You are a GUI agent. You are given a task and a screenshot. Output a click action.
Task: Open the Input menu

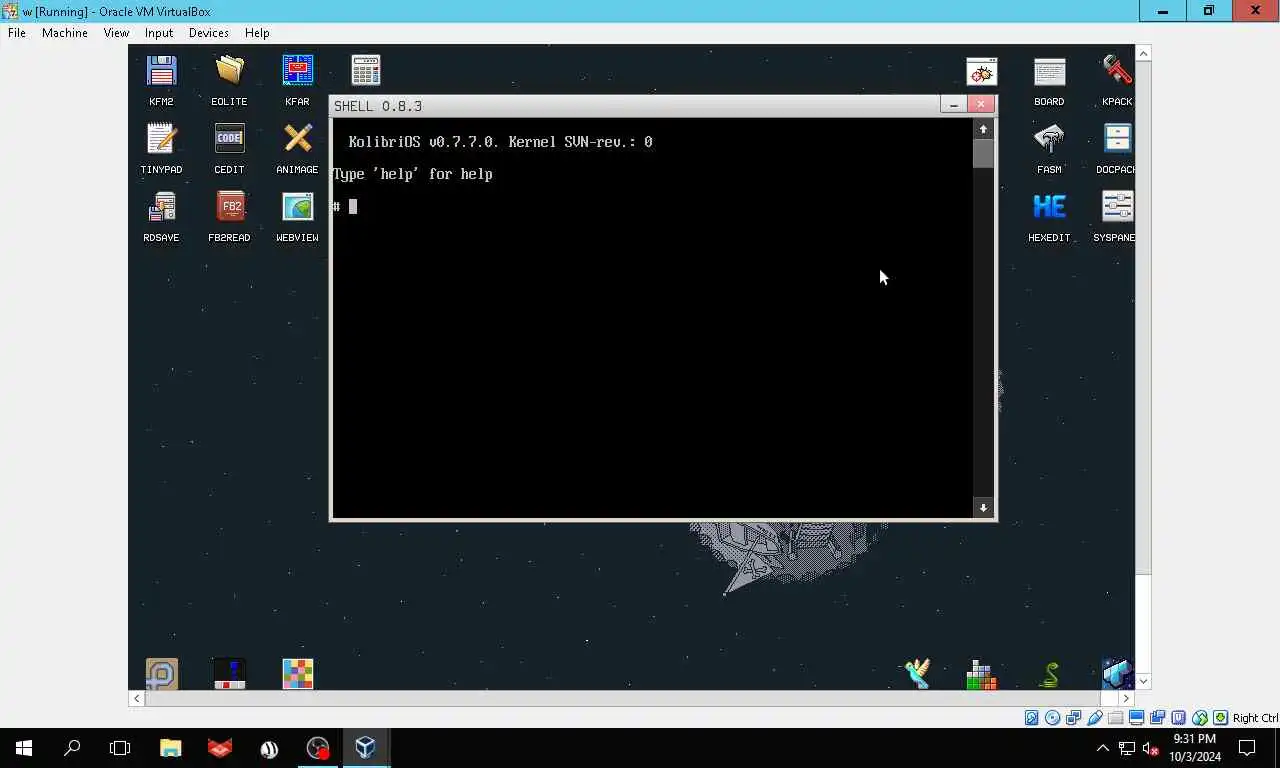(159, 33)
